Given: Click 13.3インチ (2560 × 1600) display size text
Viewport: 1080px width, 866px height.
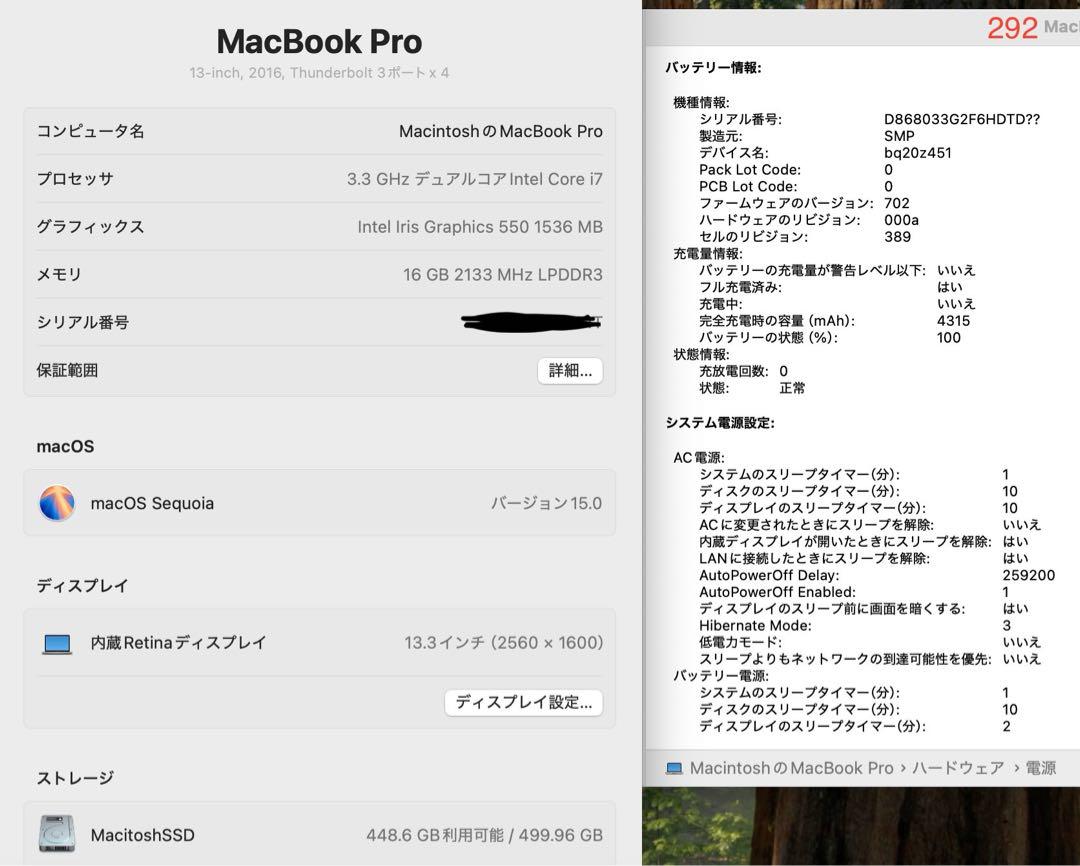Looking at the screenshot, I should (503, 643).
